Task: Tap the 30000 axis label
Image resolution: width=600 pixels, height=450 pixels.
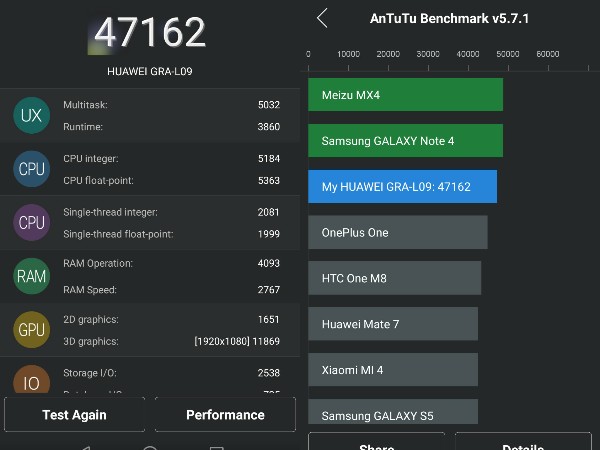Action: pos(428,54)
